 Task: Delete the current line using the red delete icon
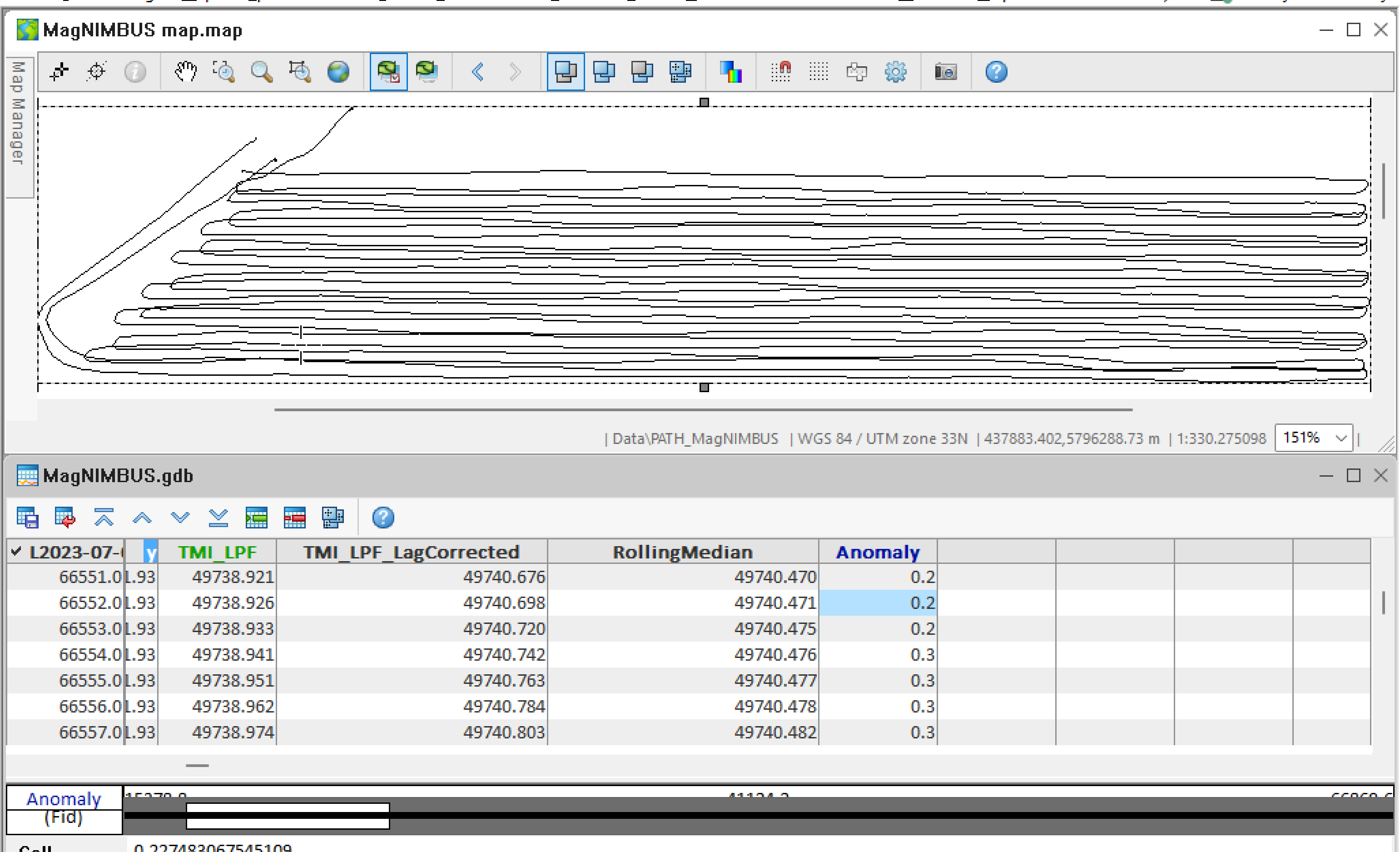(294, 518)
